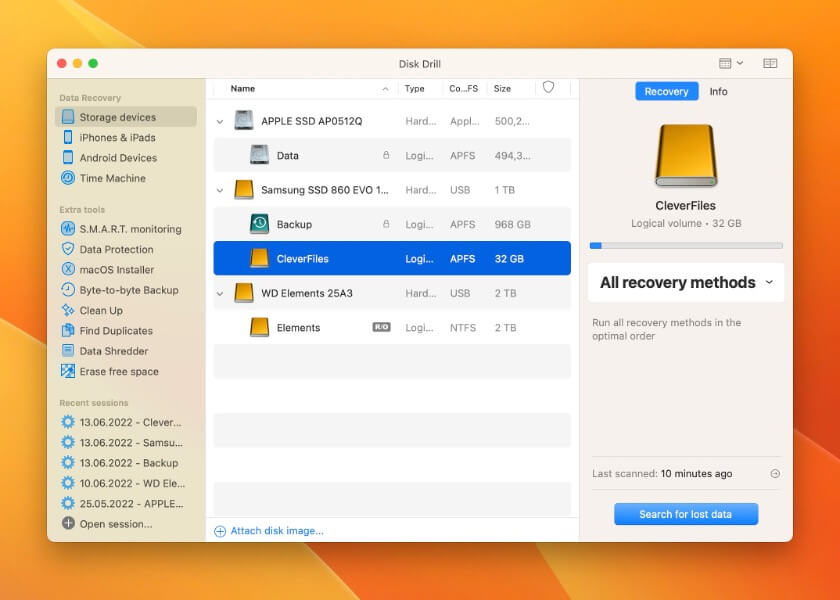
Task: Click Attach disk image link
Action: pyautogui.click(x=276, y=531)
